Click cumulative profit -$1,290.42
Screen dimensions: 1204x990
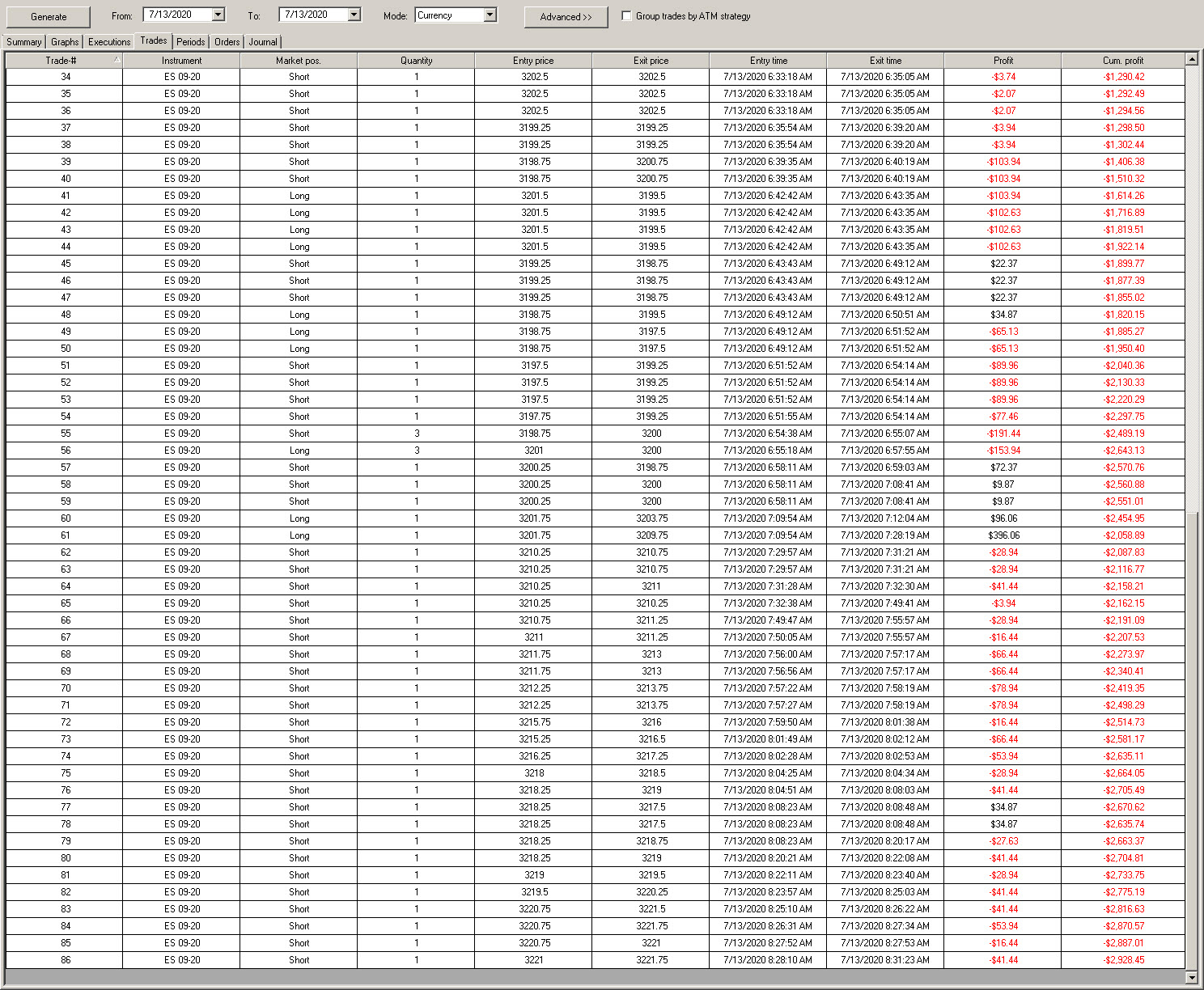pyautogui.click(x=1123, y=77)
